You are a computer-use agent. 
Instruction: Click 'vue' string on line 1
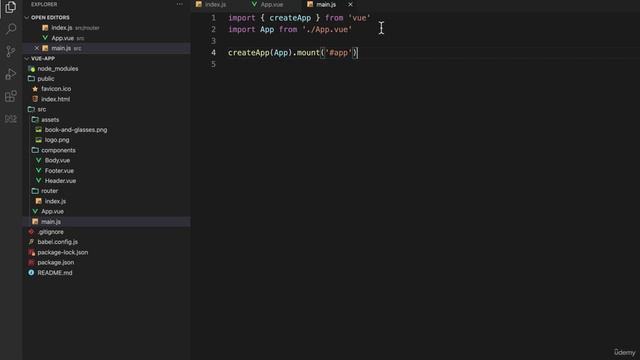359,18
